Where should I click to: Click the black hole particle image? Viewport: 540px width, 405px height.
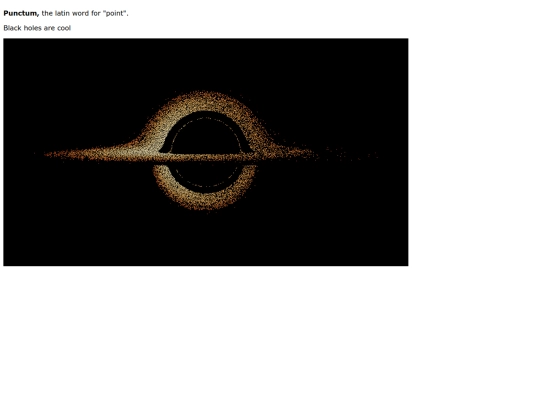click(206, 152)
